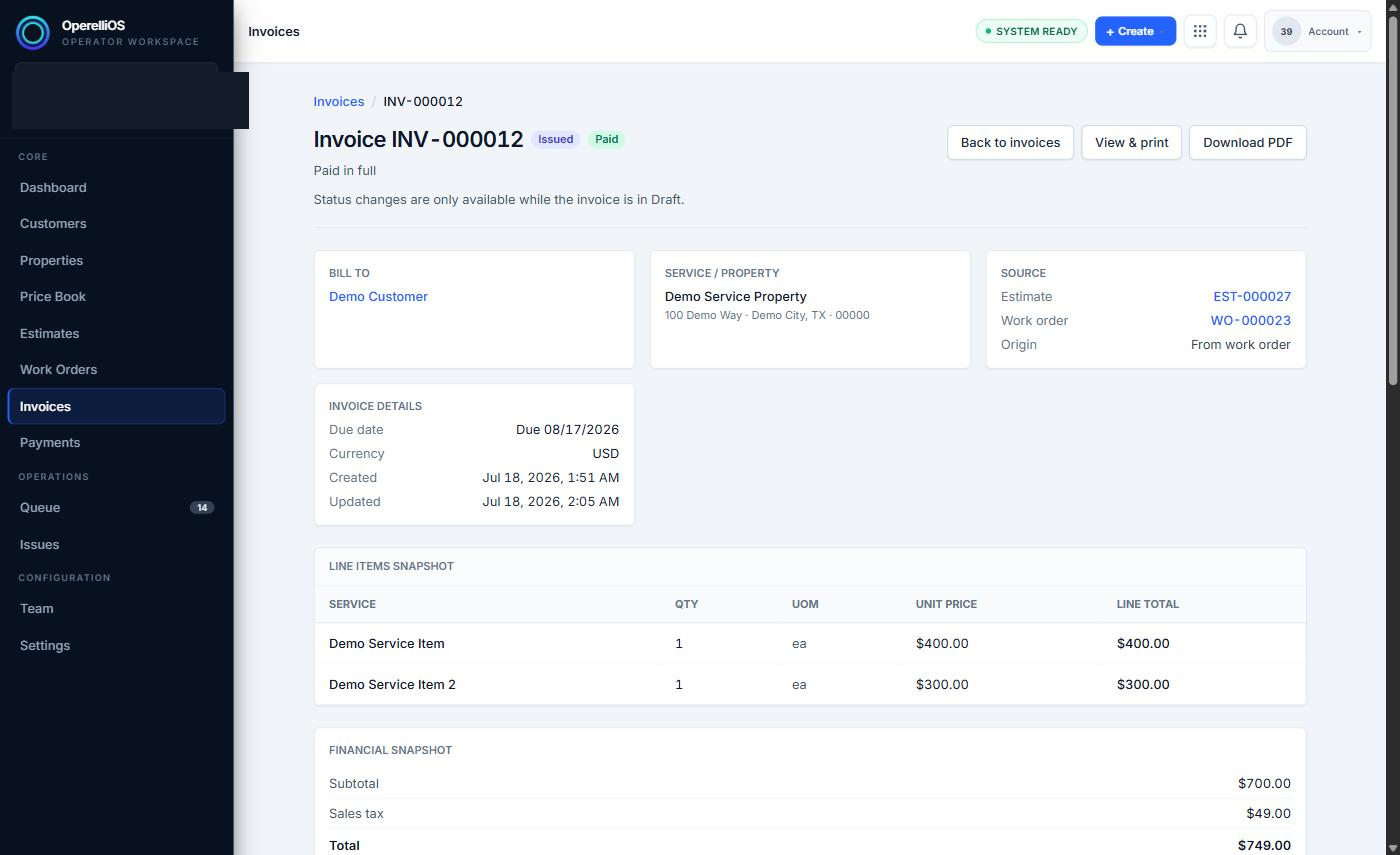The height and width of the screenshot is (855, 1400).
Task: Click the Sales tax $49.00 amount
Action: click(x=1268, y=813)
